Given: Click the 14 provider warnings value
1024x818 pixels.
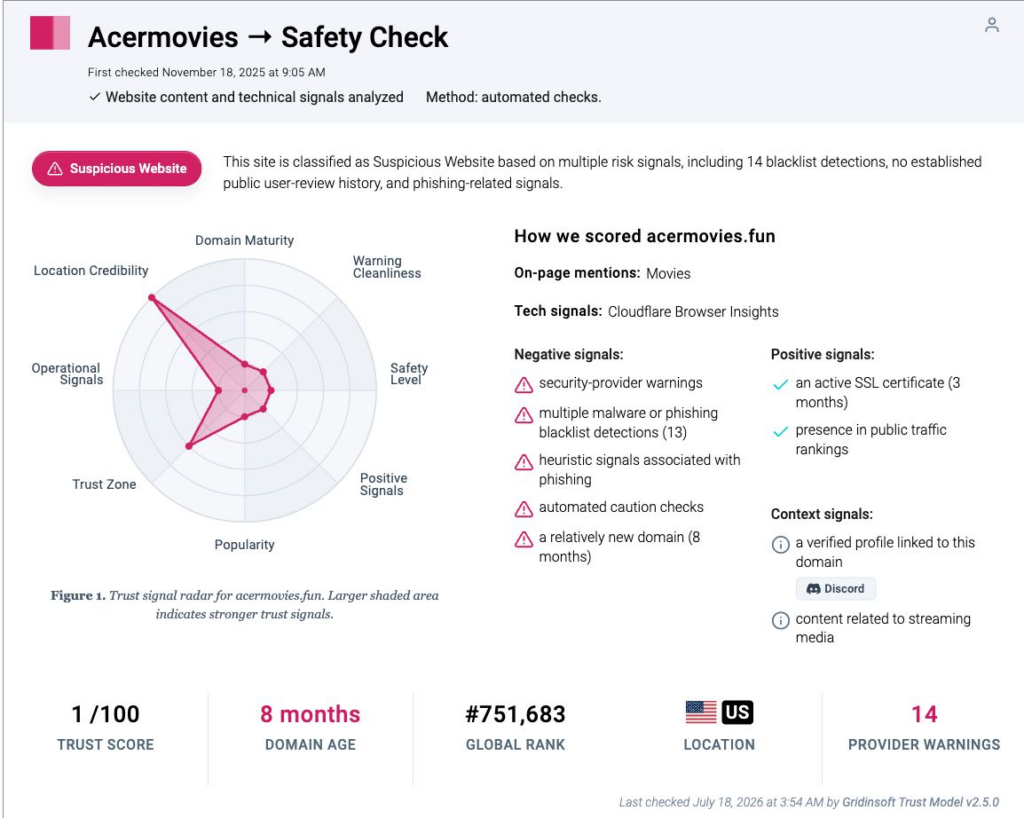Looking at the screenshot, I should (924, 714).
